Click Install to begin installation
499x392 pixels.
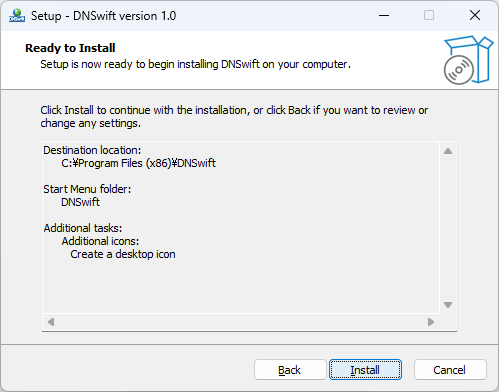(365, 370)
